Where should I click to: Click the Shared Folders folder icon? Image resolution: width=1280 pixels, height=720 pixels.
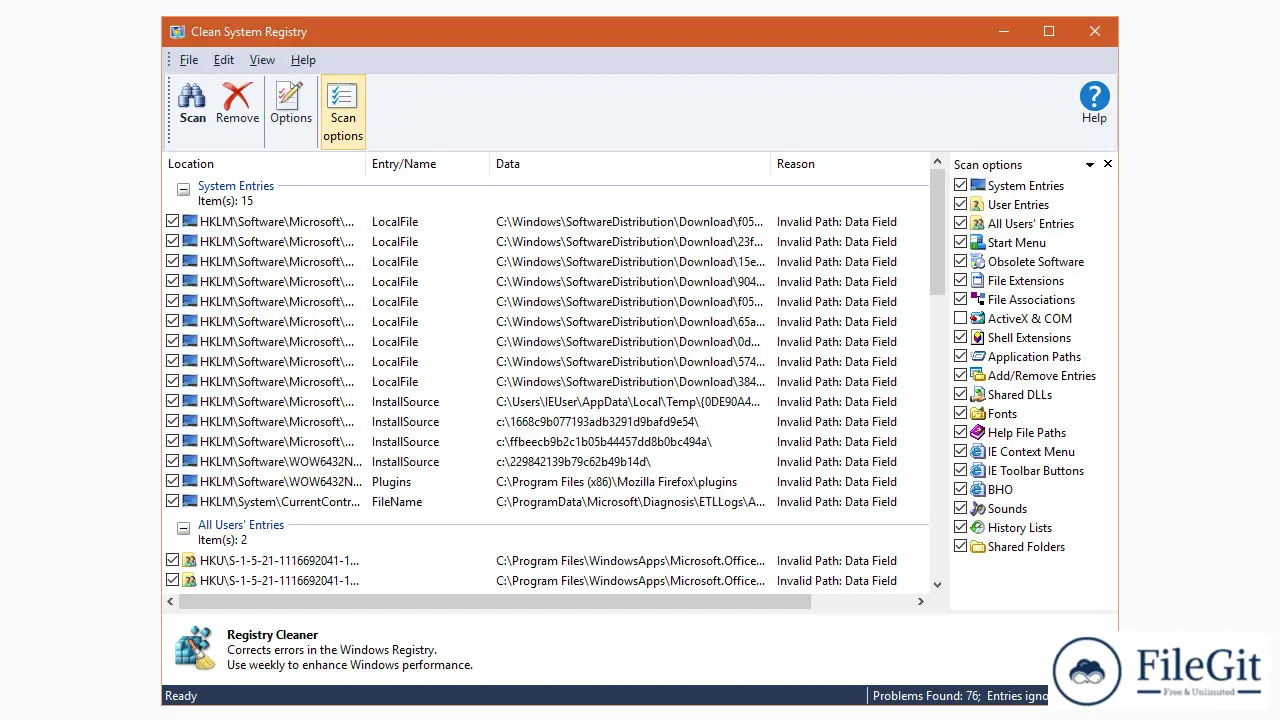click(978, 546)
